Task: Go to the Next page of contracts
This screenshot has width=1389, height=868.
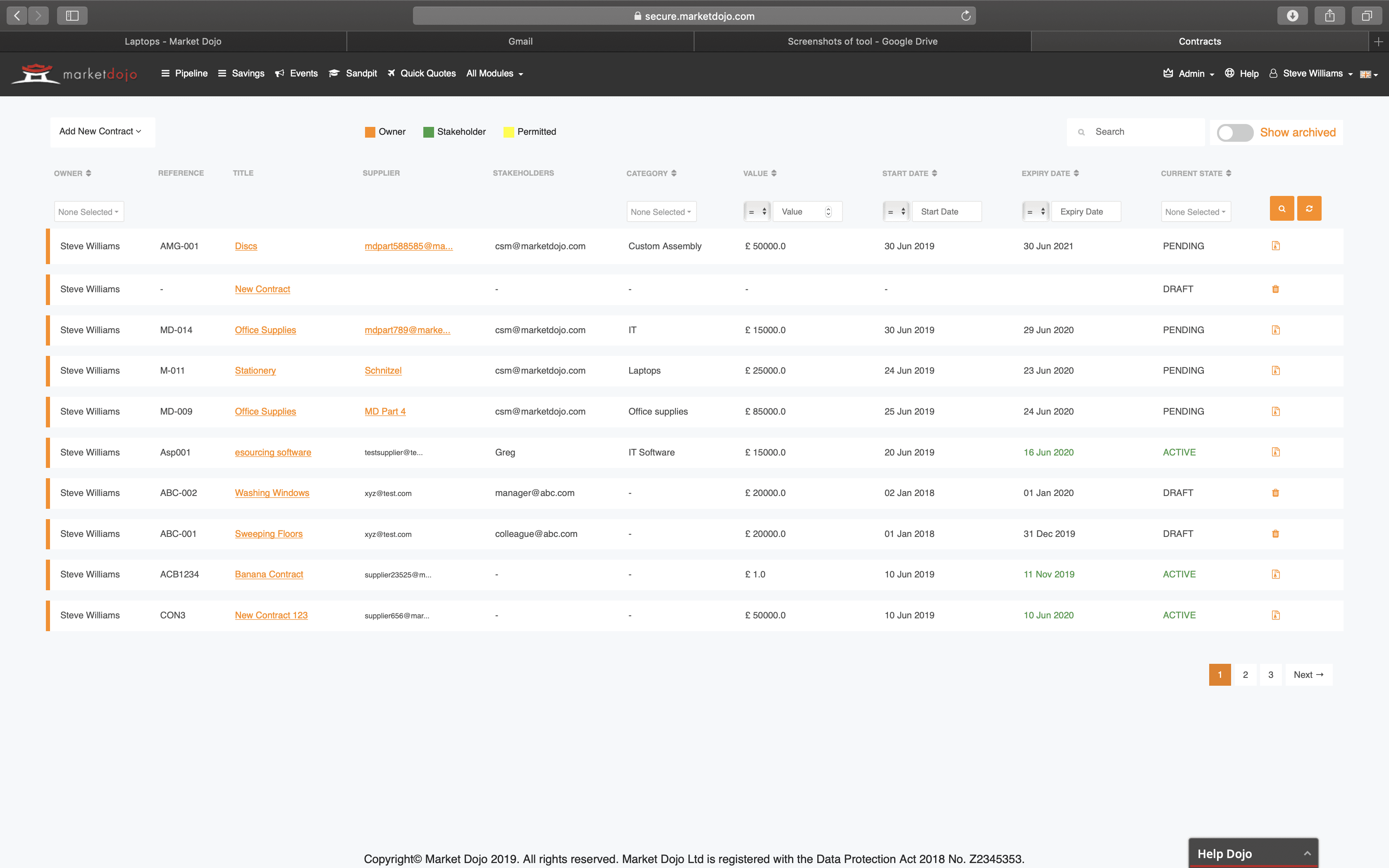Action: [x=1308, y=675]
